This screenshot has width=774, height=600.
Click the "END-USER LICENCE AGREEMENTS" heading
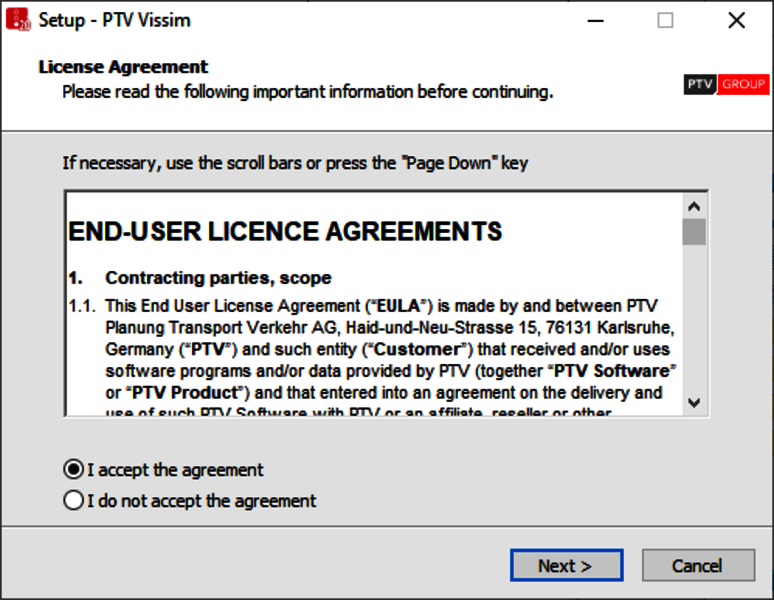pos(285,232)
